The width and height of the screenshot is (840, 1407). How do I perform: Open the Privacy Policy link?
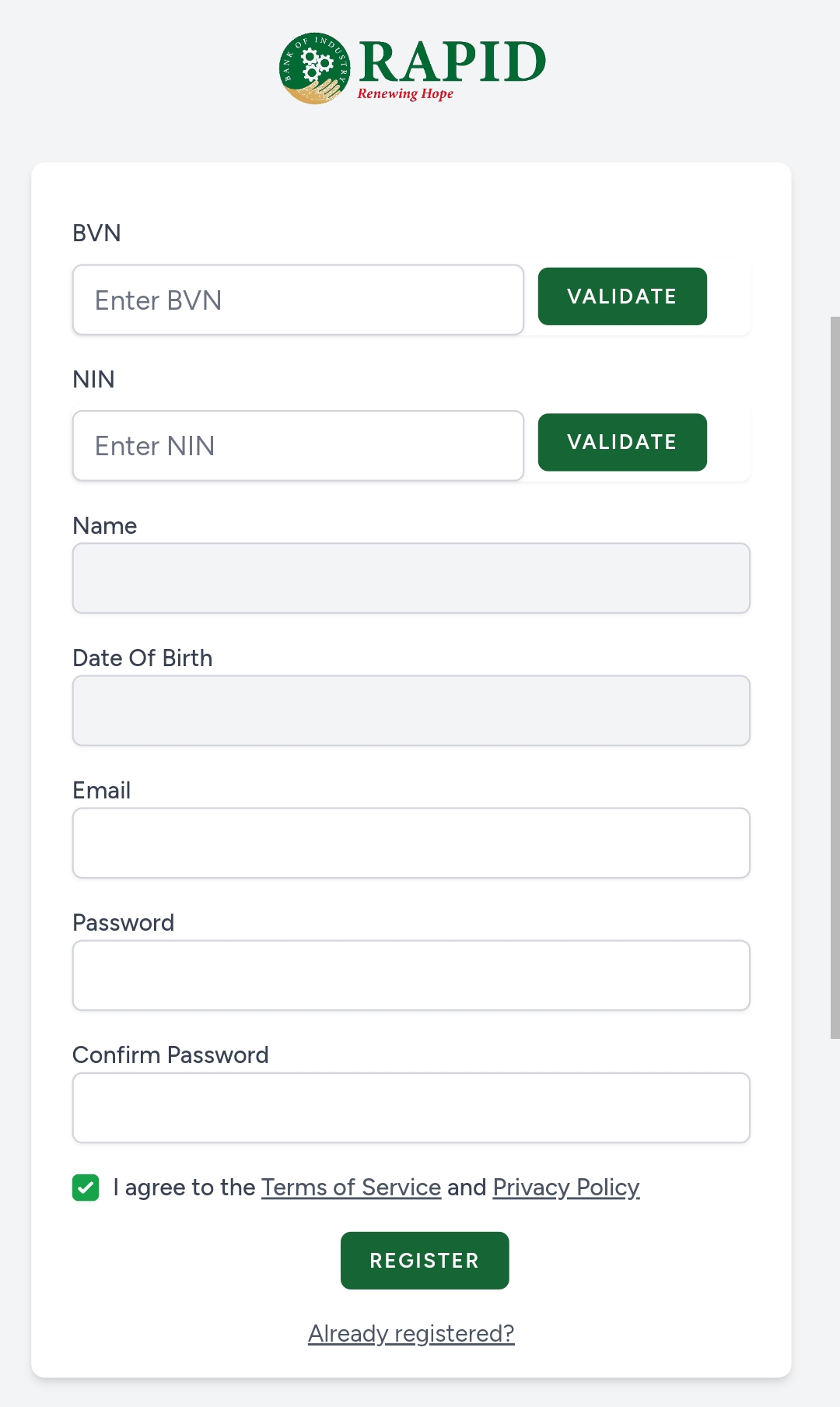565,1188
